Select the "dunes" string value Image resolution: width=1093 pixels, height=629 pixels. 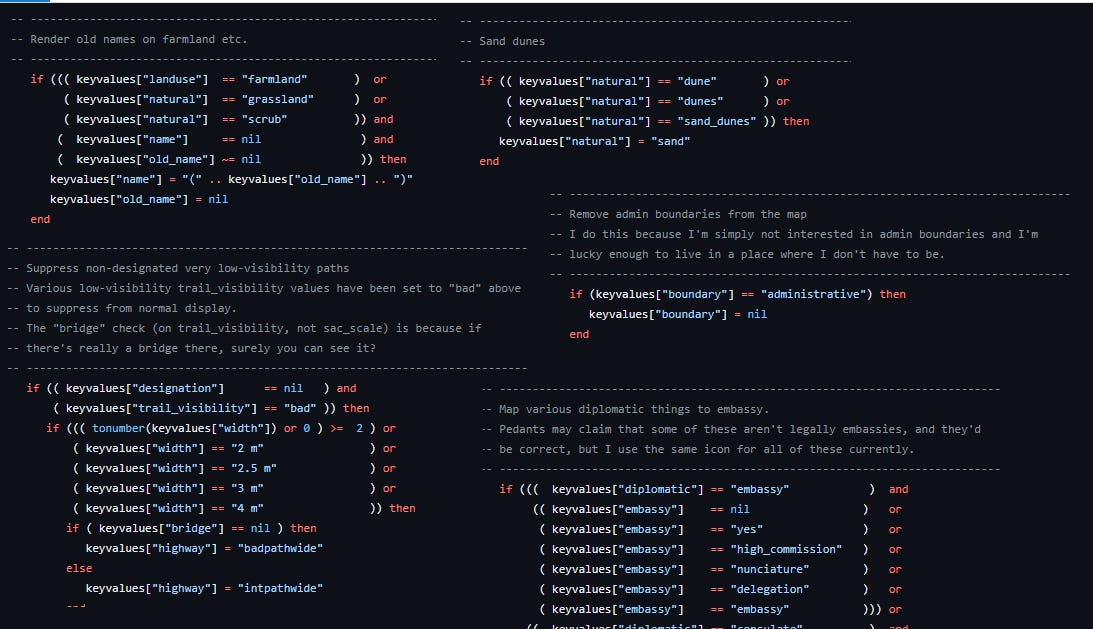(x=701, y=101)
